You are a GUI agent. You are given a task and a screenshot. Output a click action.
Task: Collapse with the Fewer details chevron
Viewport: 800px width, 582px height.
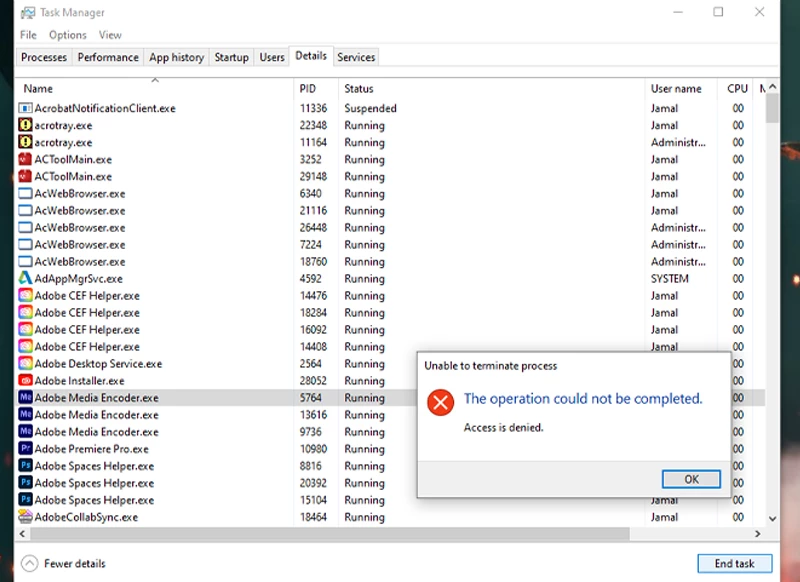click(x=30, y=563)
